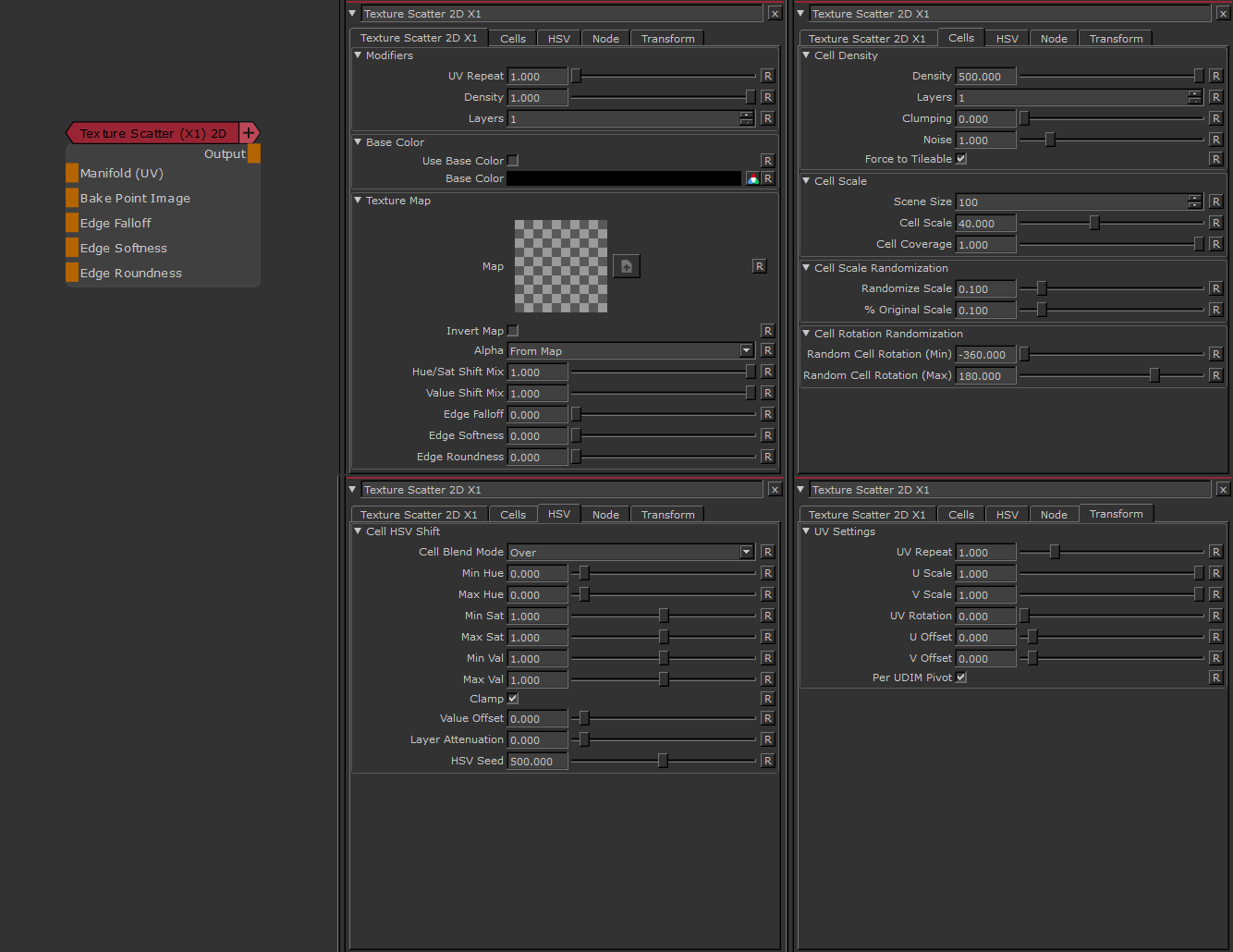Click the Density input field showing 500.000

tap(985, 77)
